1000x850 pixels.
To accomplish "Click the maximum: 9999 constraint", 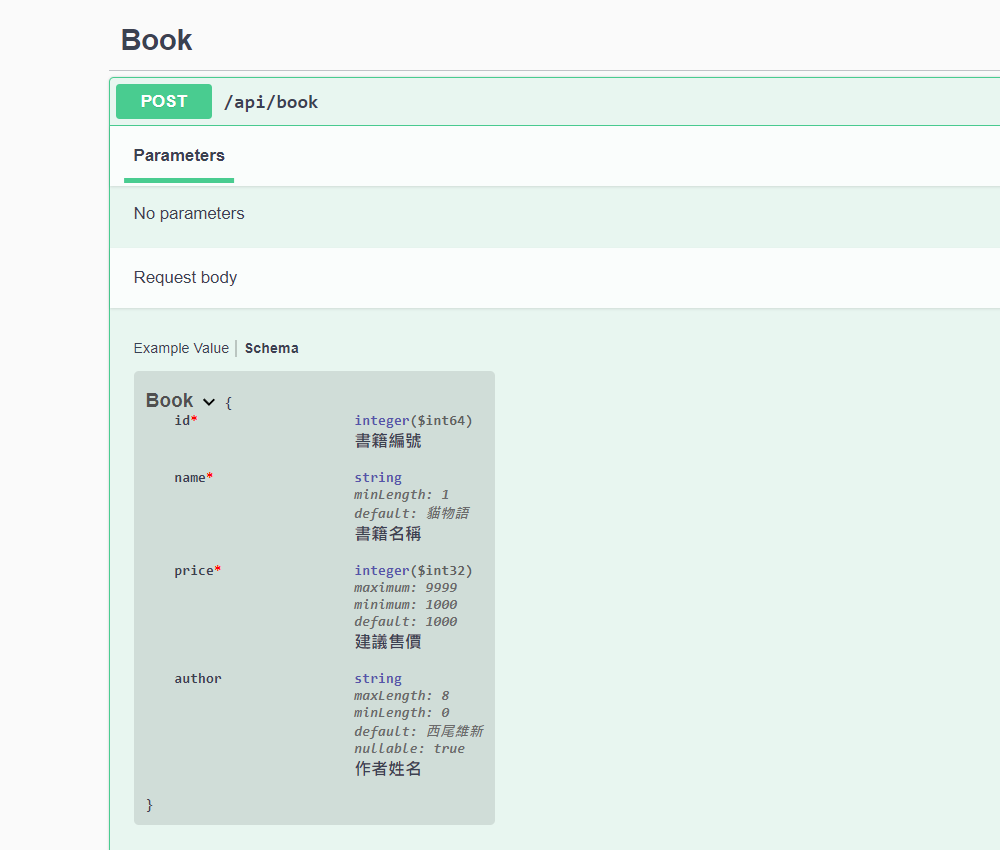I will (x=406, y=588).
